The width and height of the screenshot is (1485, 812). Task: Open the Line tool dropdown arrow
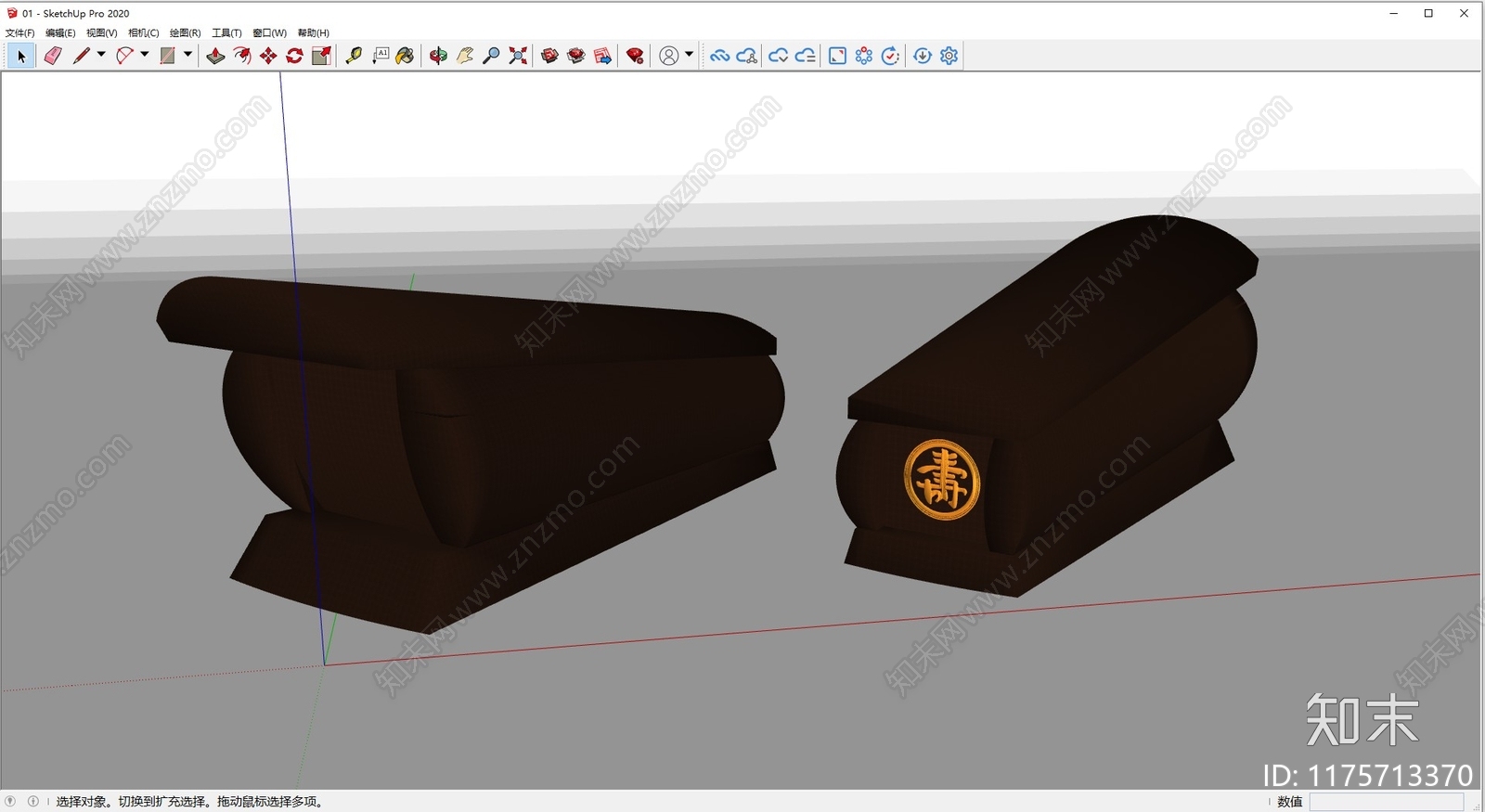click(x=101, y=56)
